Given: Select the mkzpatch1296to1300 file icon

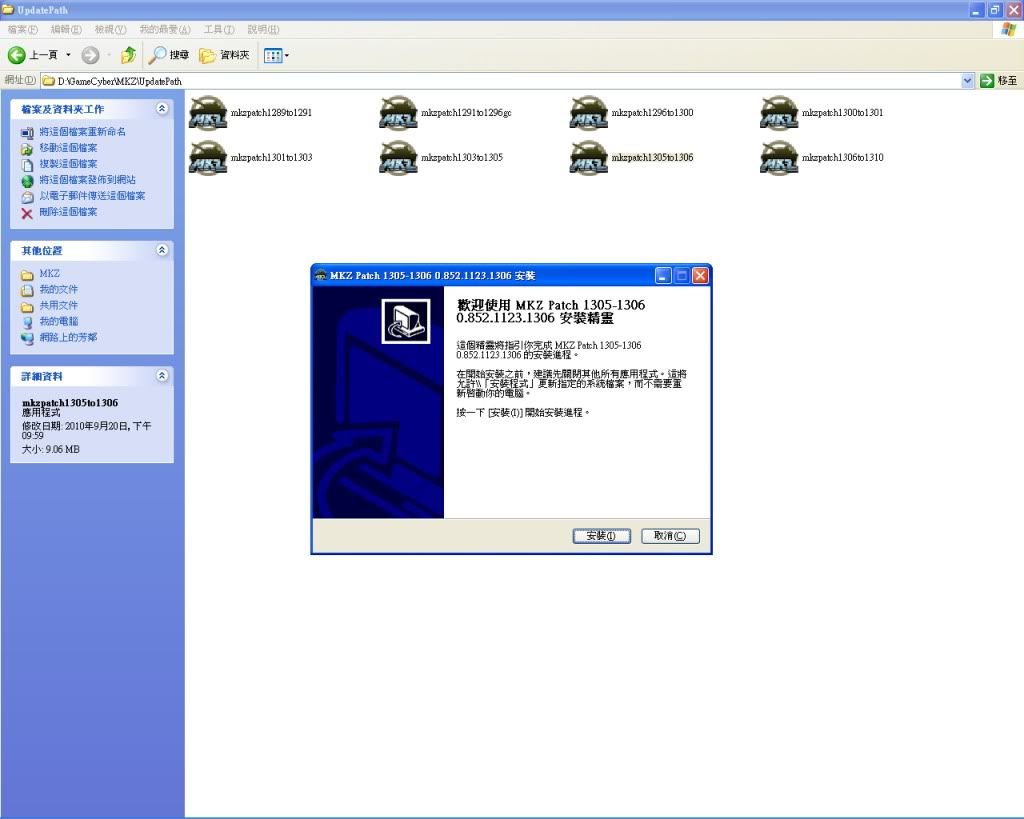Looking at the screenshot, I should click(x=588, y=113).
